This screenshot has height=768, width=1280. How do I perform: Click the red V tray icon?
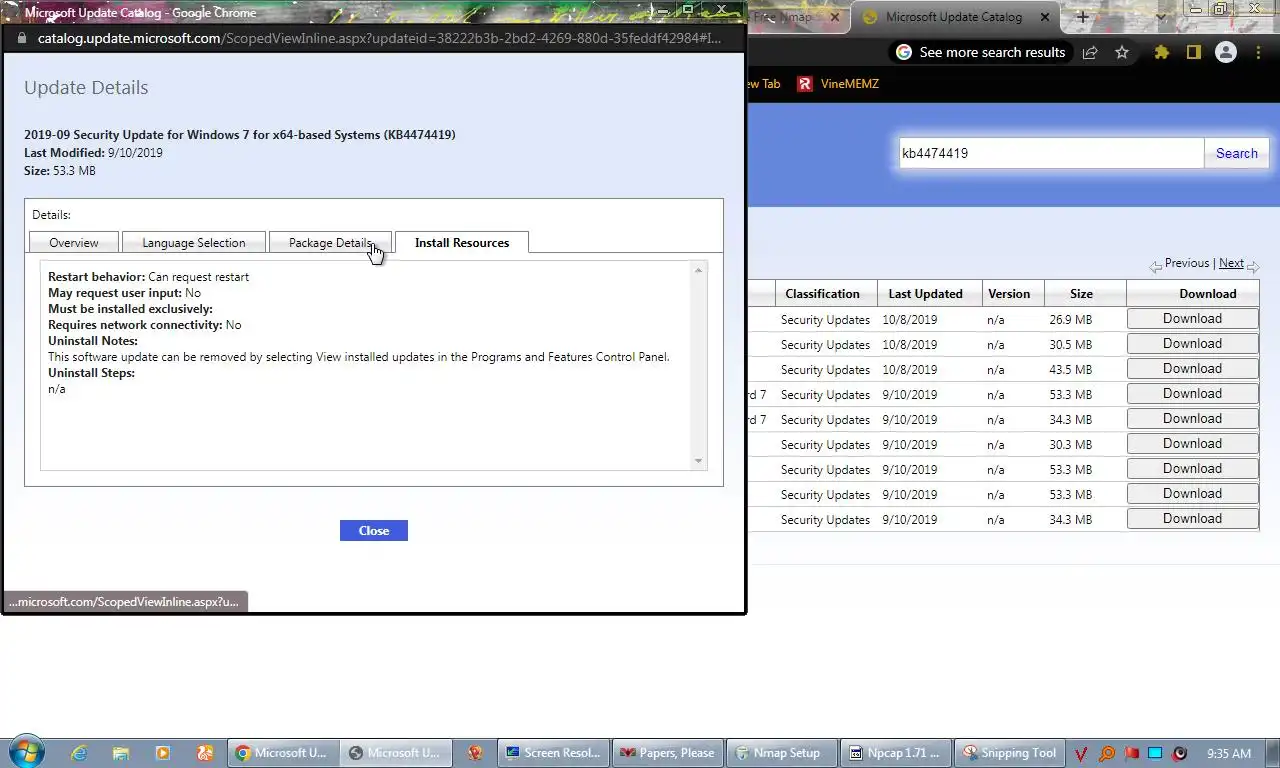point(1082,754)
